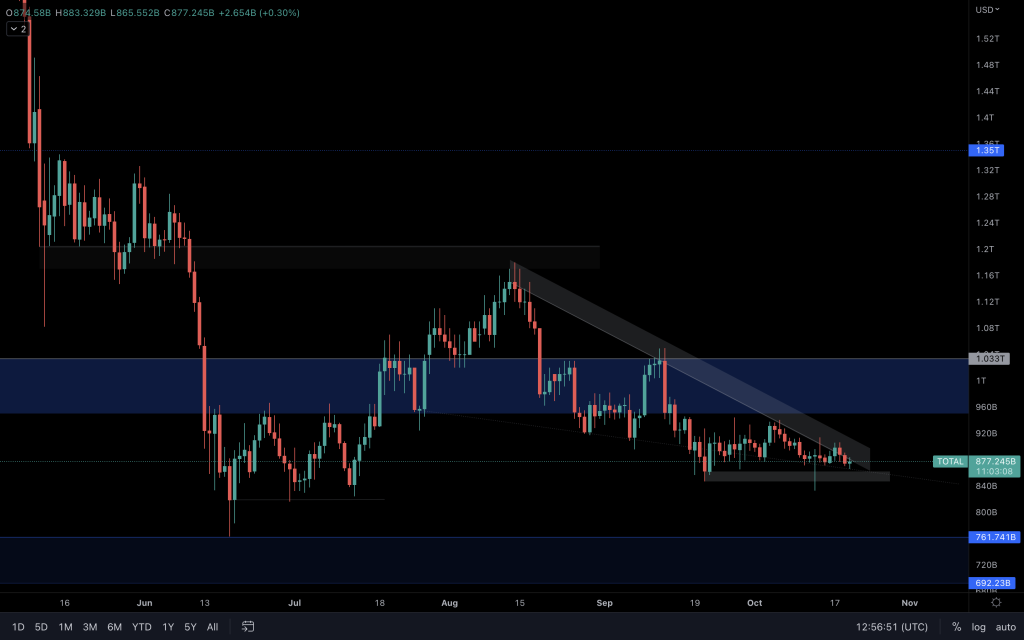This screenshot has width=1024, height=640.
Task: Open chart settings gear icon
Action: point(996,602)
